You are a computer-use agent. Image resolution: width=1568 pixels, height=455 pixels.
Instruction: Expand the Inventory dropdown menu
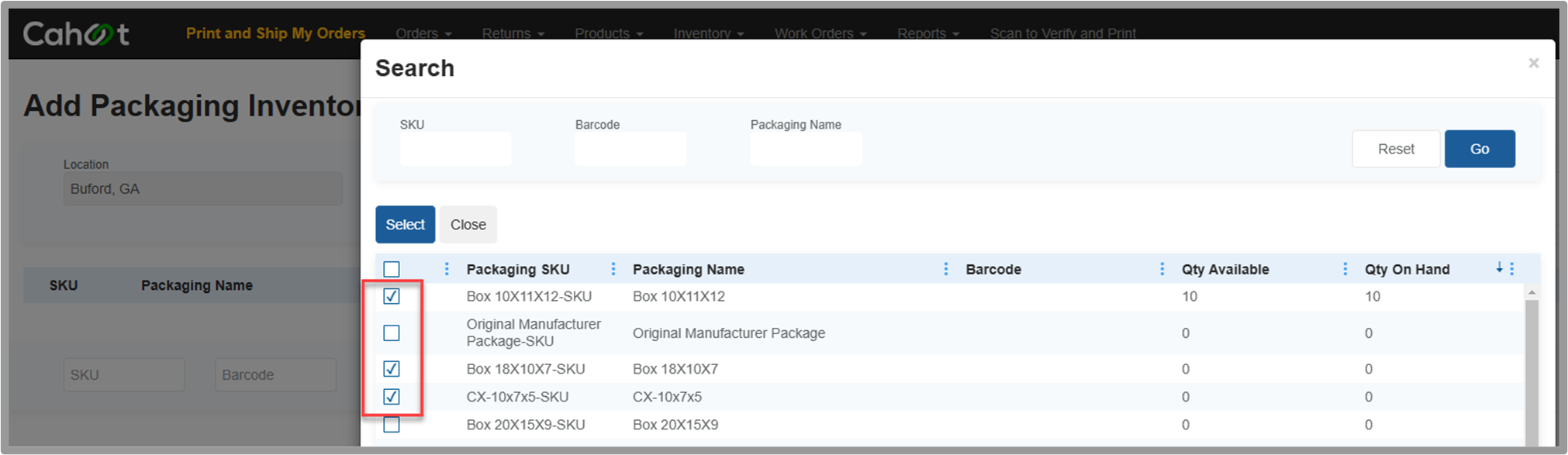pos(708,33)
